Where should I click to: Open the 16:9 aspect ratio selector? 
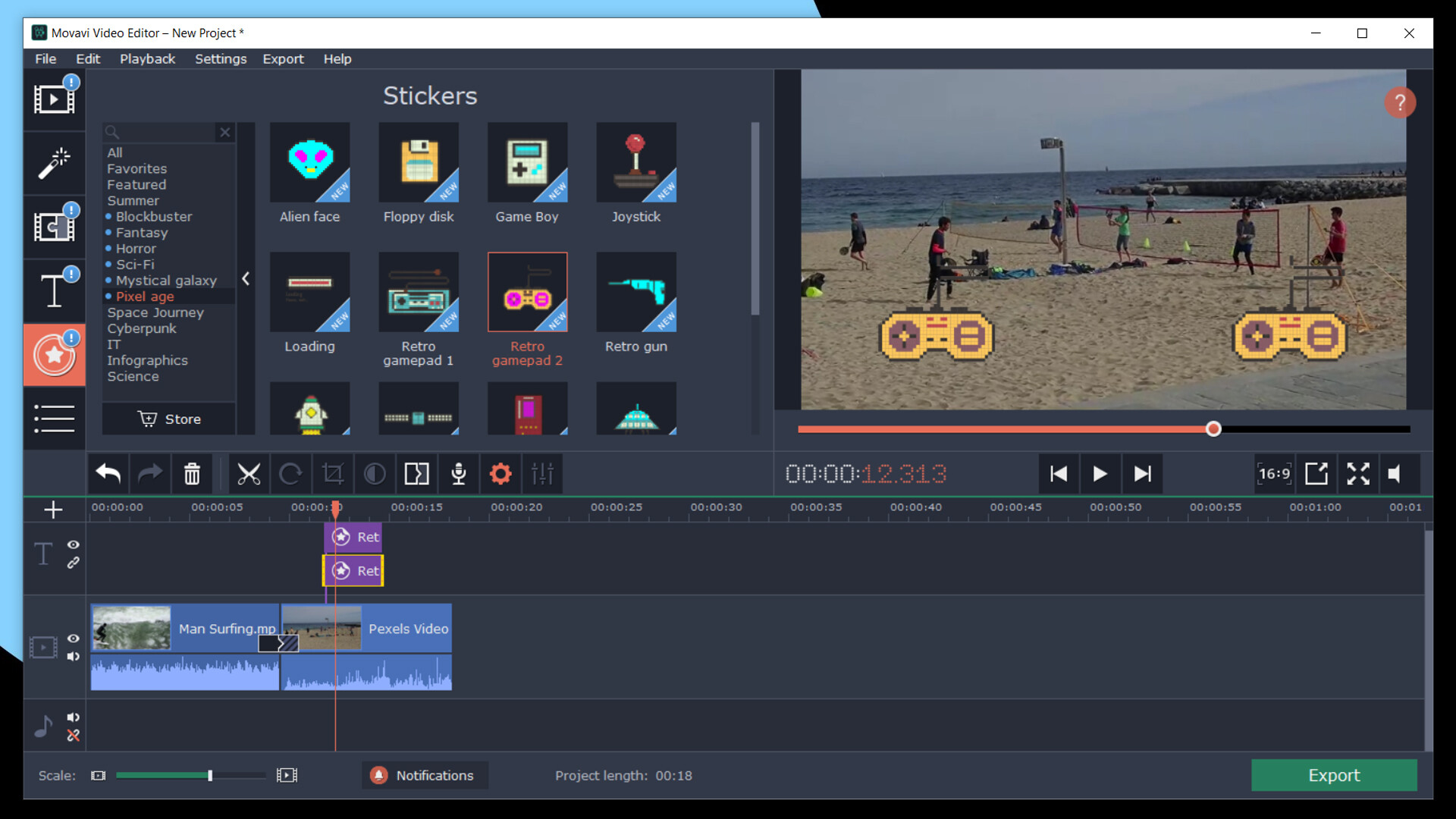click(1274, 473)
